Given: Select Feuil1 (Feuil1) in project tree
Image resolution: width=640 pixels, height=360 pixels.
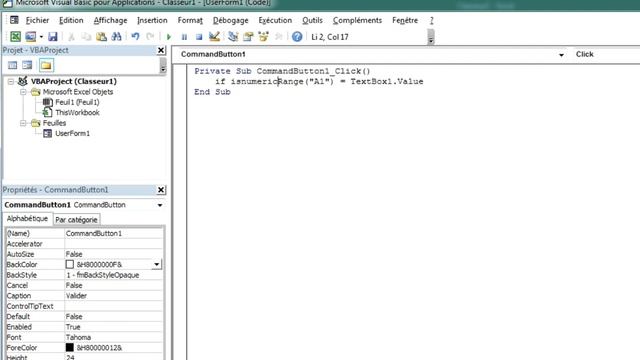Looking at the screenshot, I should click(77, 102).
